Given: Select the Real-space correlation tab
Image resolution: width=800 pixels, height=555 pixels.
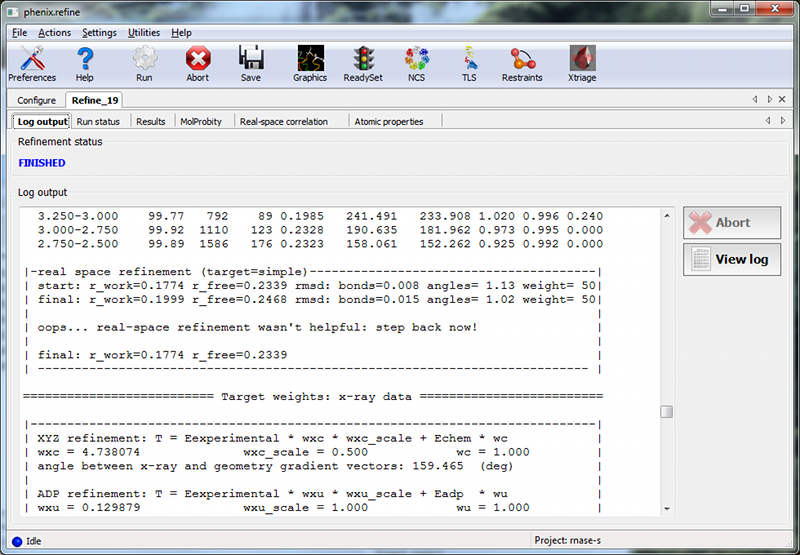Looking at the screenshot, I should [x=283, y=121].
